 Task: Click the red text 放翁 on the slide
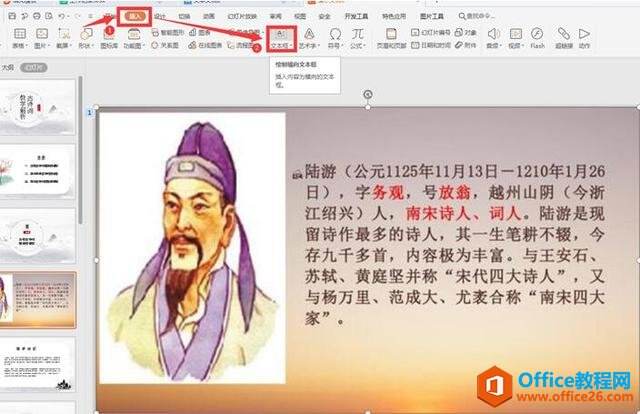tap(454, 192)
